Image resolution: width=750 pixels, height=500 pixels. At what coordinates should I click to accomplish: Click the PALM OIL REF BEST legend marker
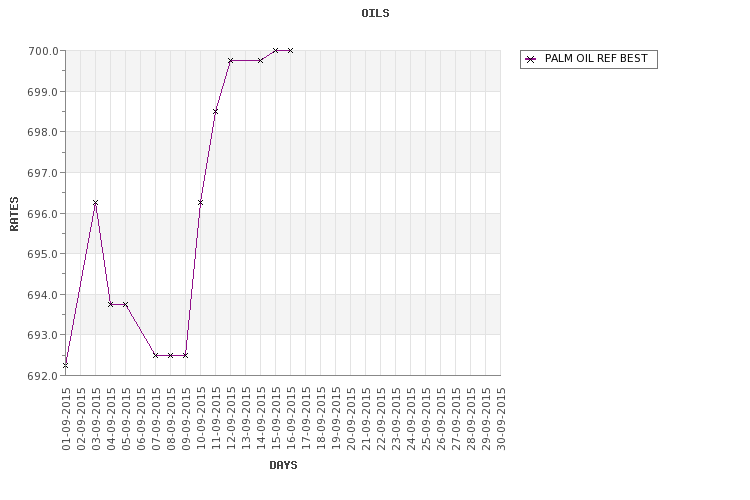coord(530,59)
